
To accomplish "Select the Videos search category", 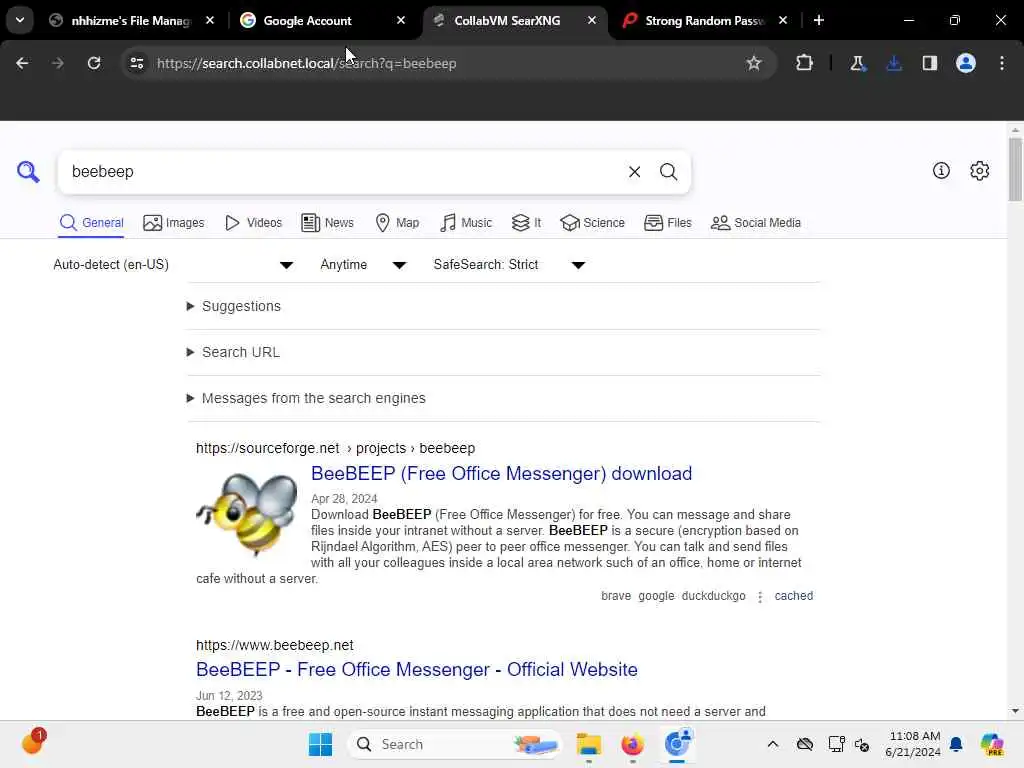I will [x=253, y=223].
